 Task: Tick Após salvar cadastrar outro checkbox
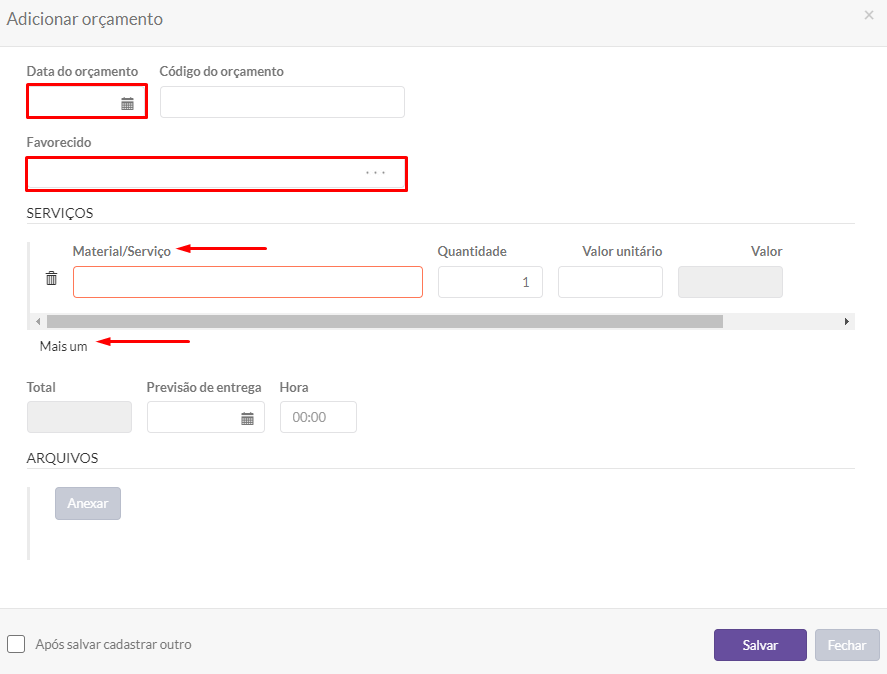16,644
